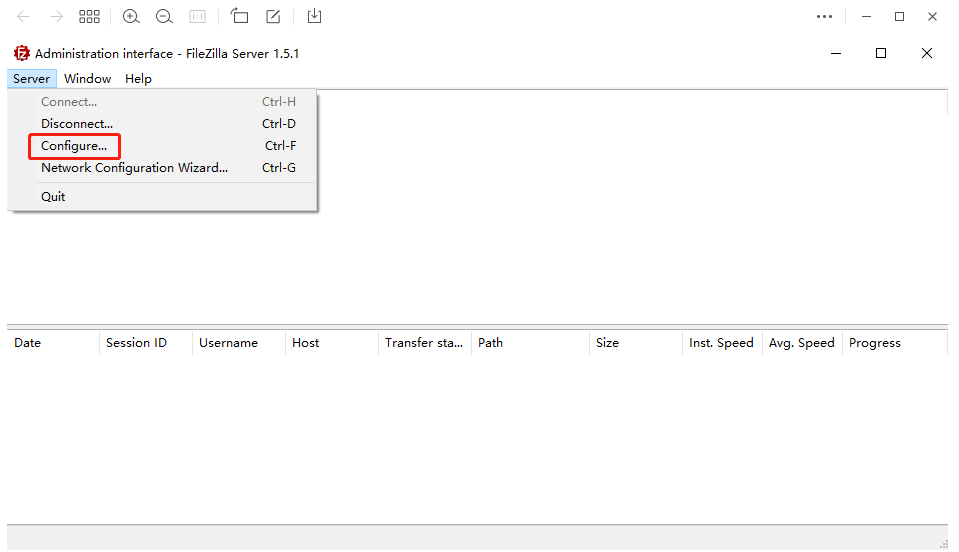Viewport: 959px width, 552px height.
Task: Click the rotate image icon
Action: (x=239, y=17)
